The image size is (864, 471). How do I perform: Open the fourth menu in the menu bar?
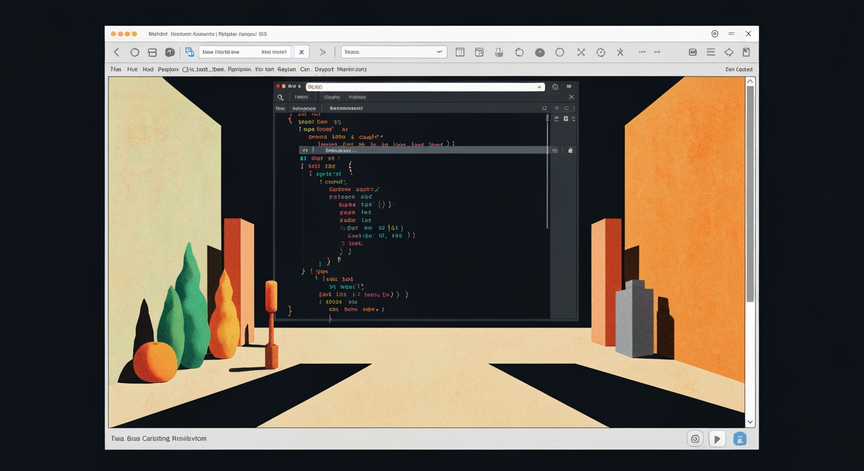coord(168,69)
